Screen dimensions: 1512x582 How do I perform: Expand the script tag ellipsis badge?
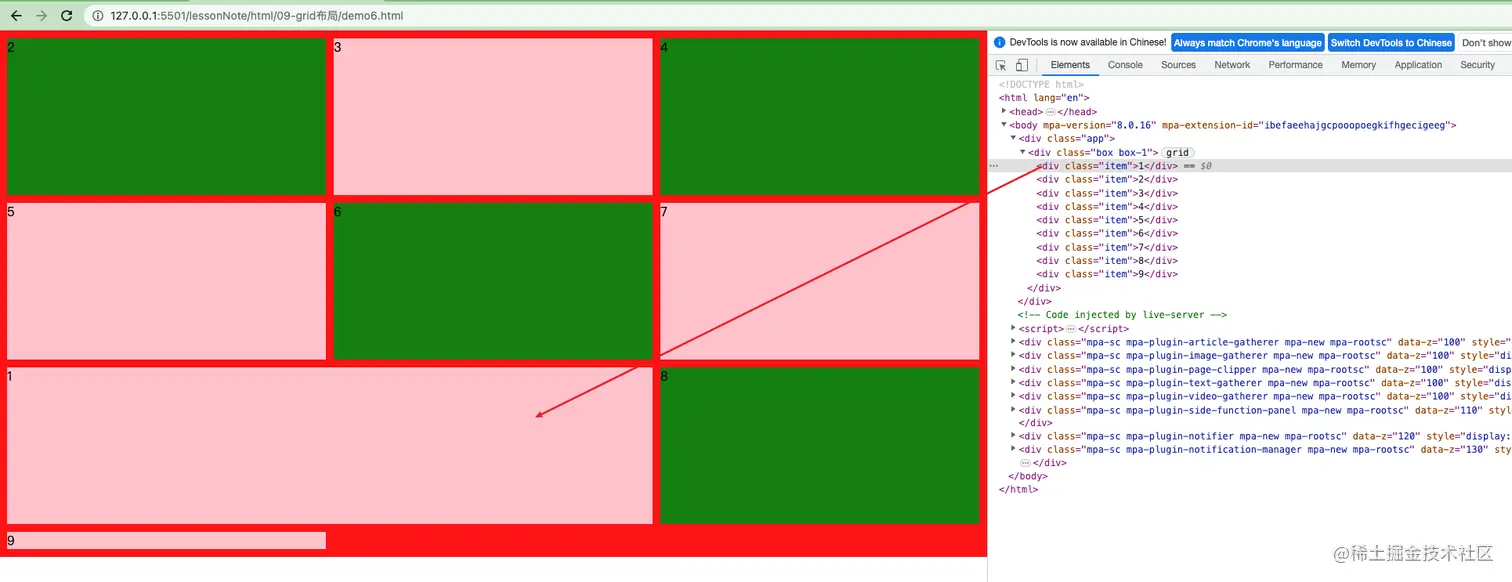(1070, 329)
